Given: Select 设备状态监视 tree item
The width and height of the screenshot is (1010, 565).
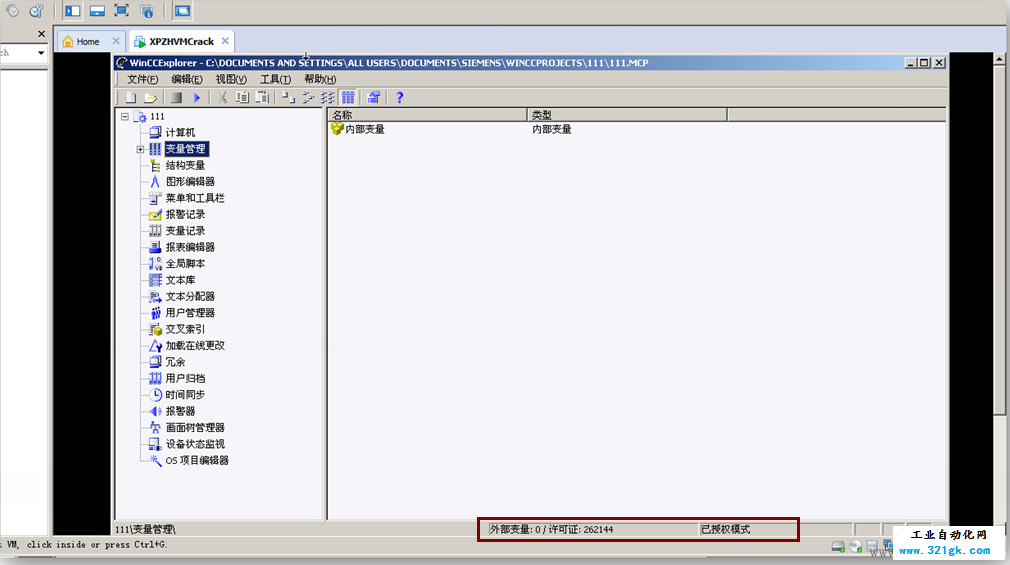Looking at the screenshot, I should click(195, 444).
